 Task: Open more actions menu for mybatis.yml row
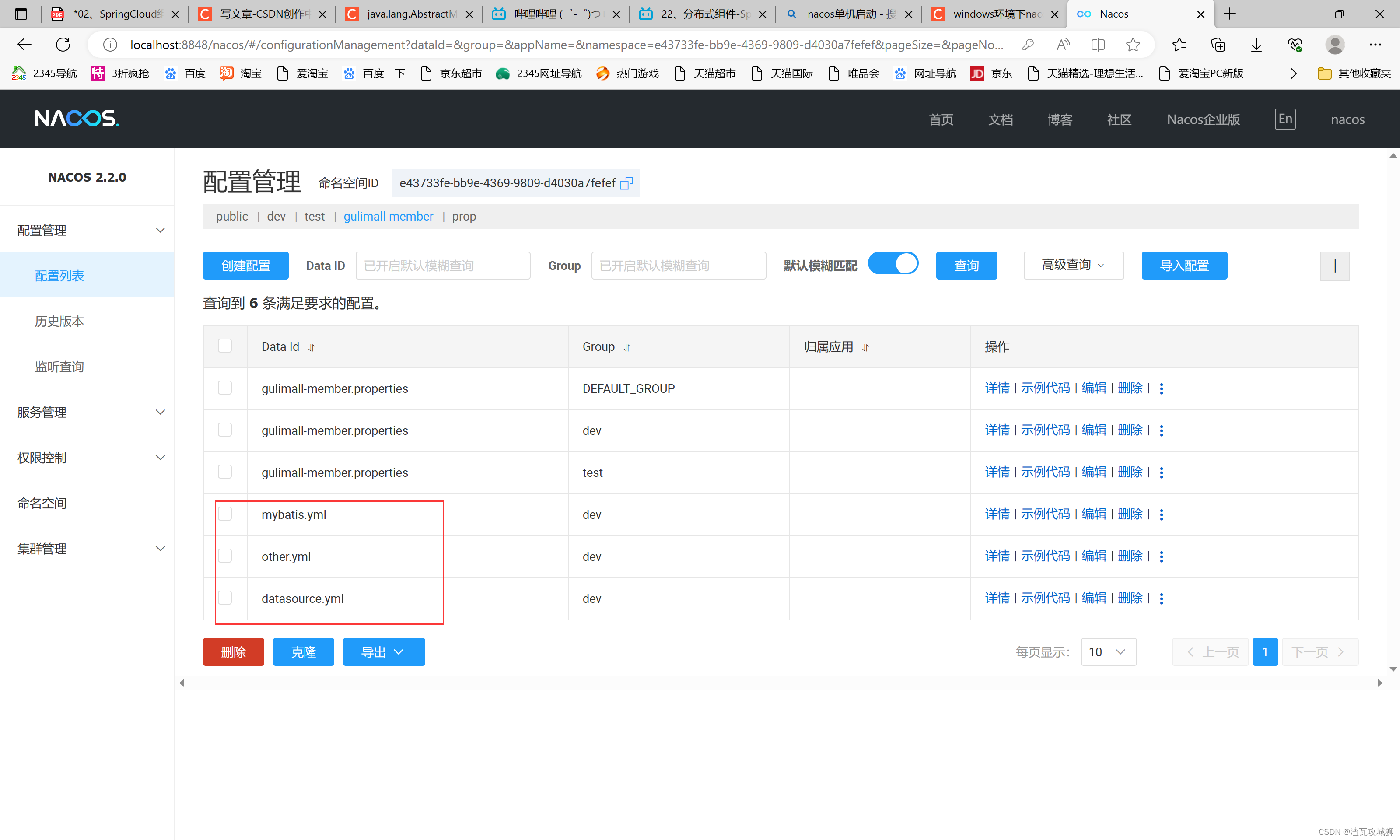[1161, 514]
